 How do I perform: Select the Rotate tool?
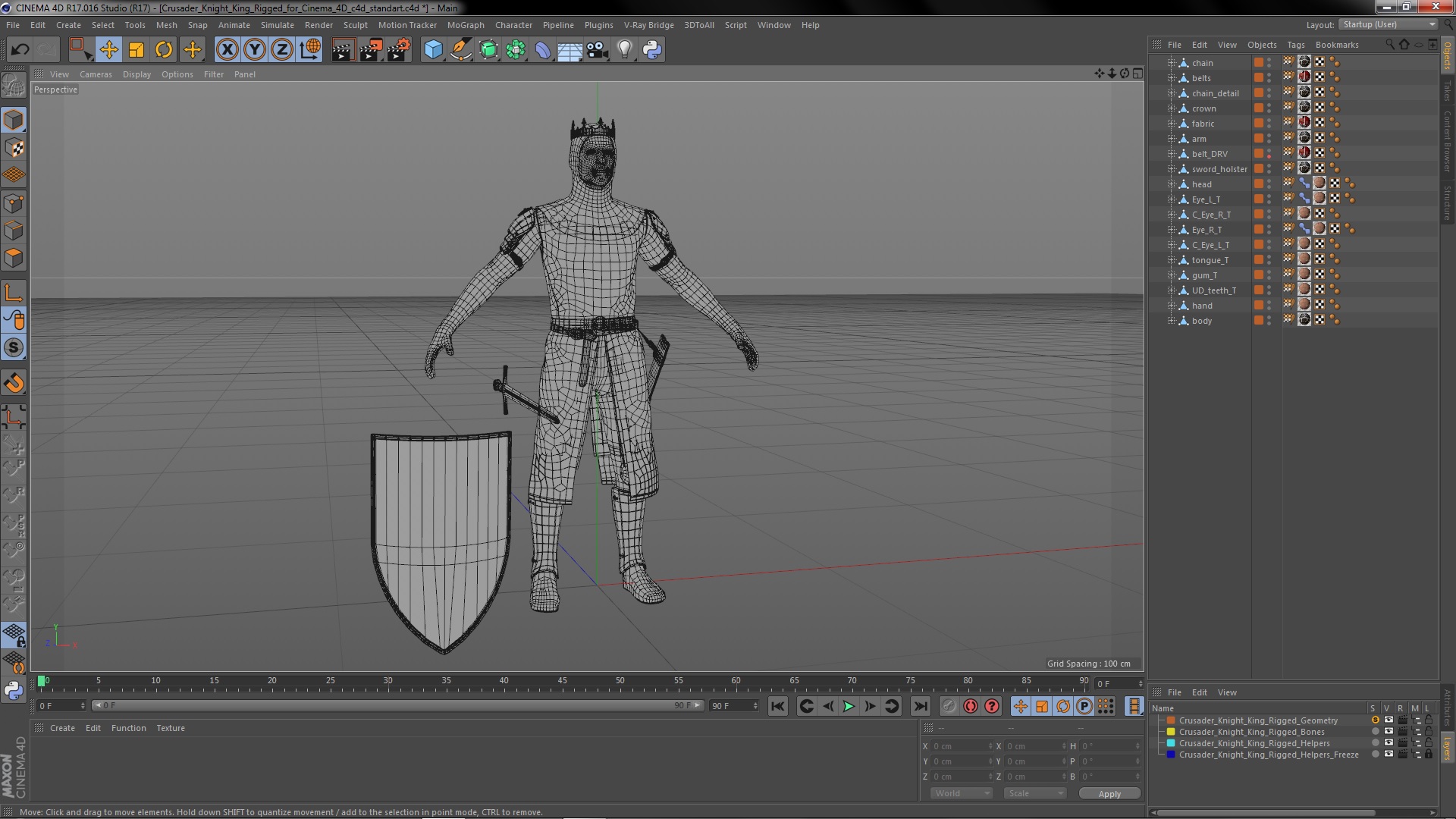point(164,50)
